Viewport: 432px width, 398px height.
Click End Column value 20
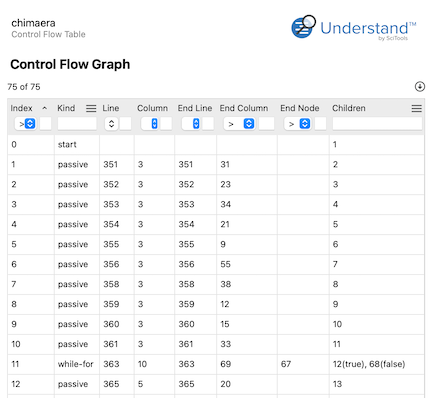[225, 384]
